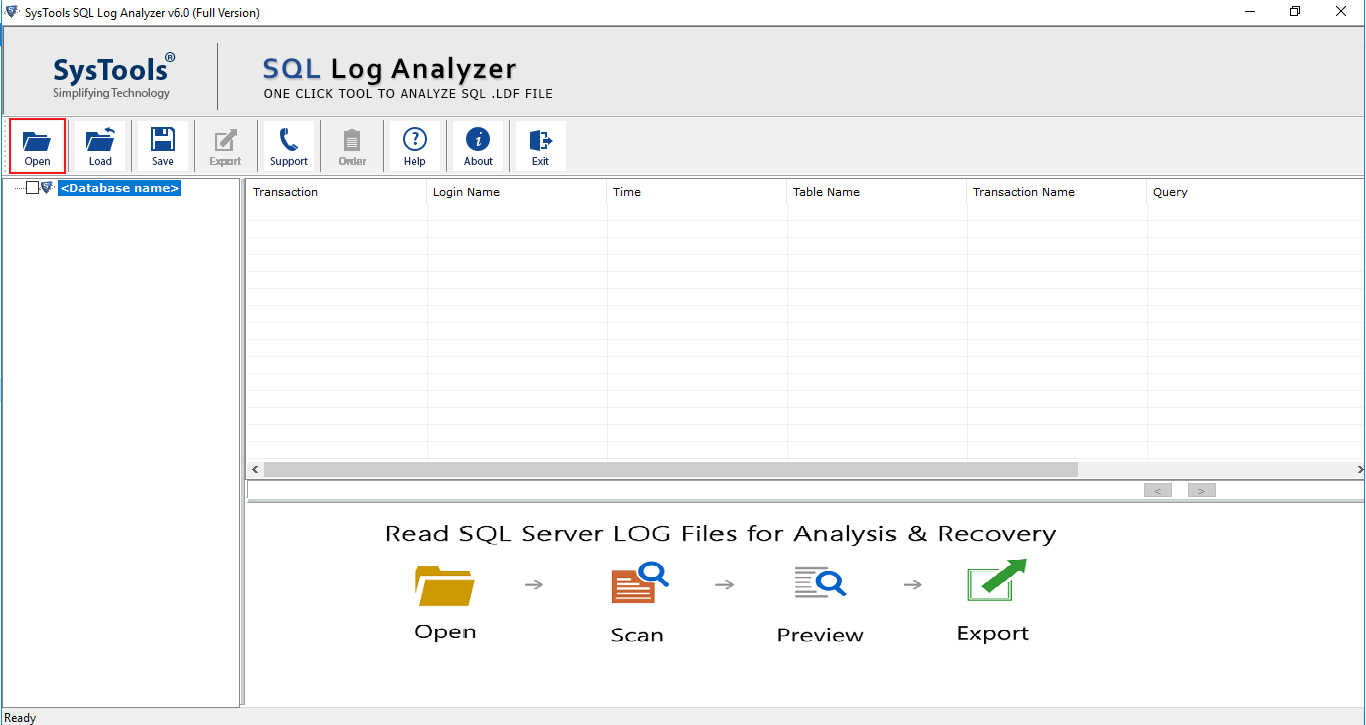Close the SQL Log Analyzer window
The height and width of the screenshot is (725, 1366).
tap(1342, 12)
